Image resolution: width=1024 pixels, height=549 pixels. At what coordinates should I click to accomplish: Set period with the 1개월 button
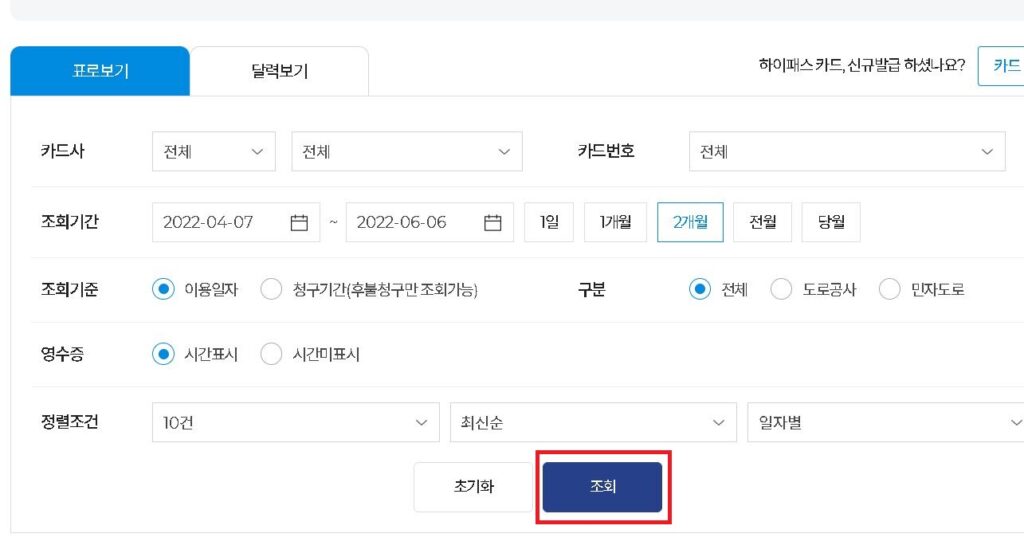[615, 222]
